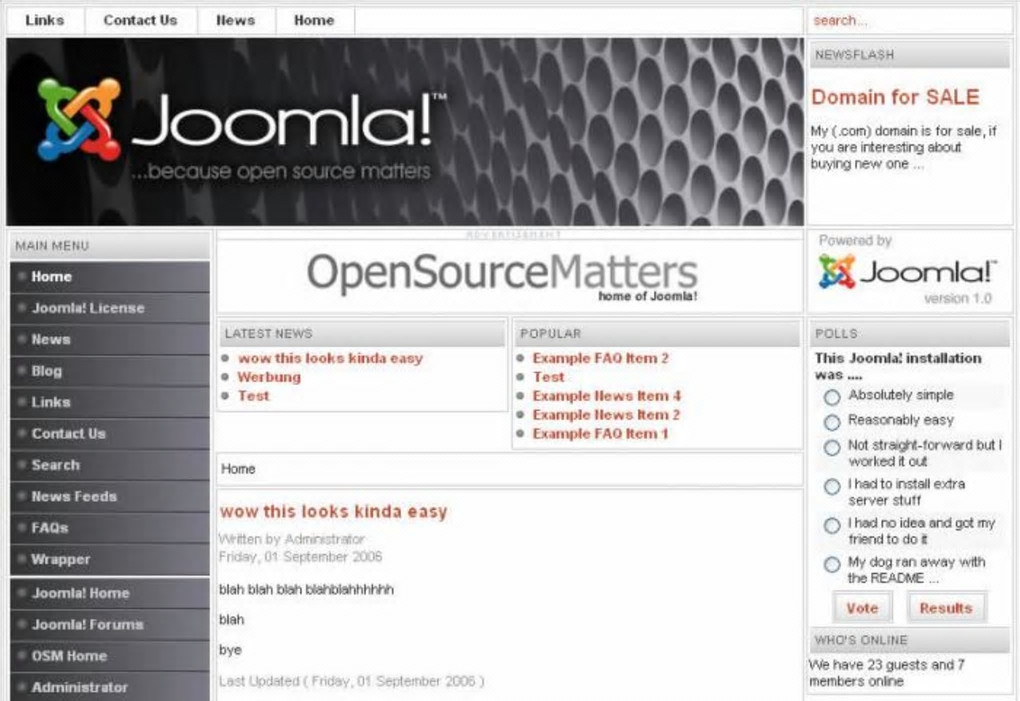Click into the search field
Image resolution: width=1020 pixels, height=701 pixels.
909,21
